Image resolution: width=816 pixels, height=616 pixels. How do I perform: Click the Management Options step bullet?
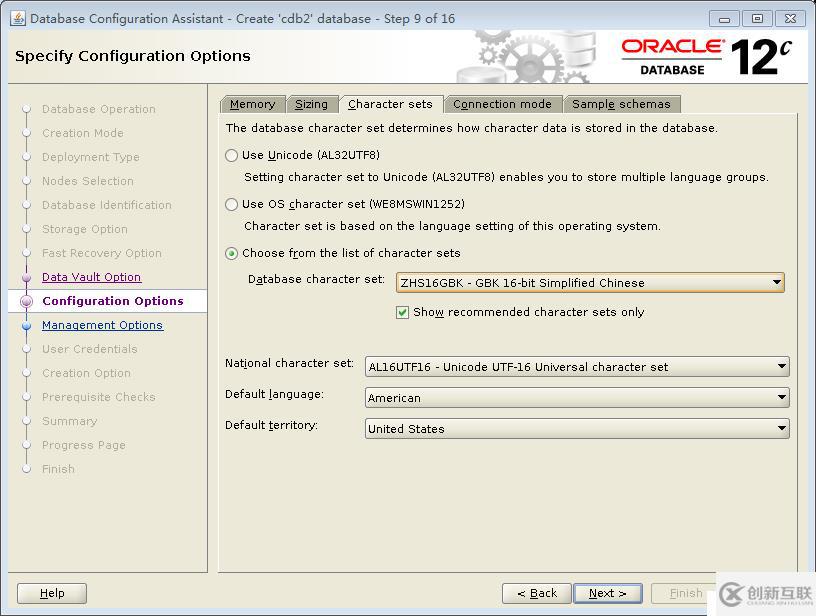coord(27,326)
